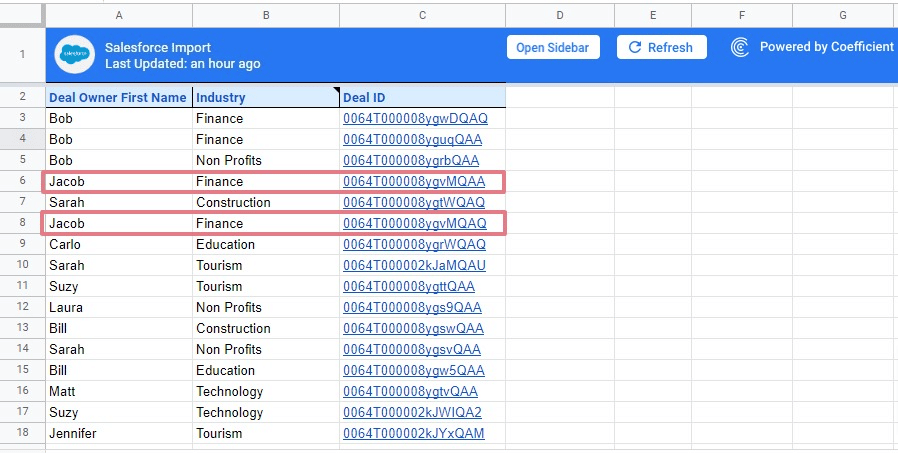
Task: Click the row 6 number header
Action: [x=22, y=181]
